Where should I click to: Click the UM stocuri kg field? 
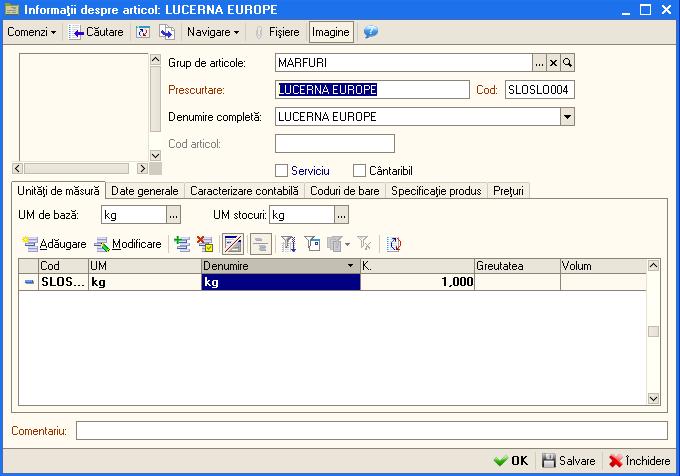[x=302, y=215]
